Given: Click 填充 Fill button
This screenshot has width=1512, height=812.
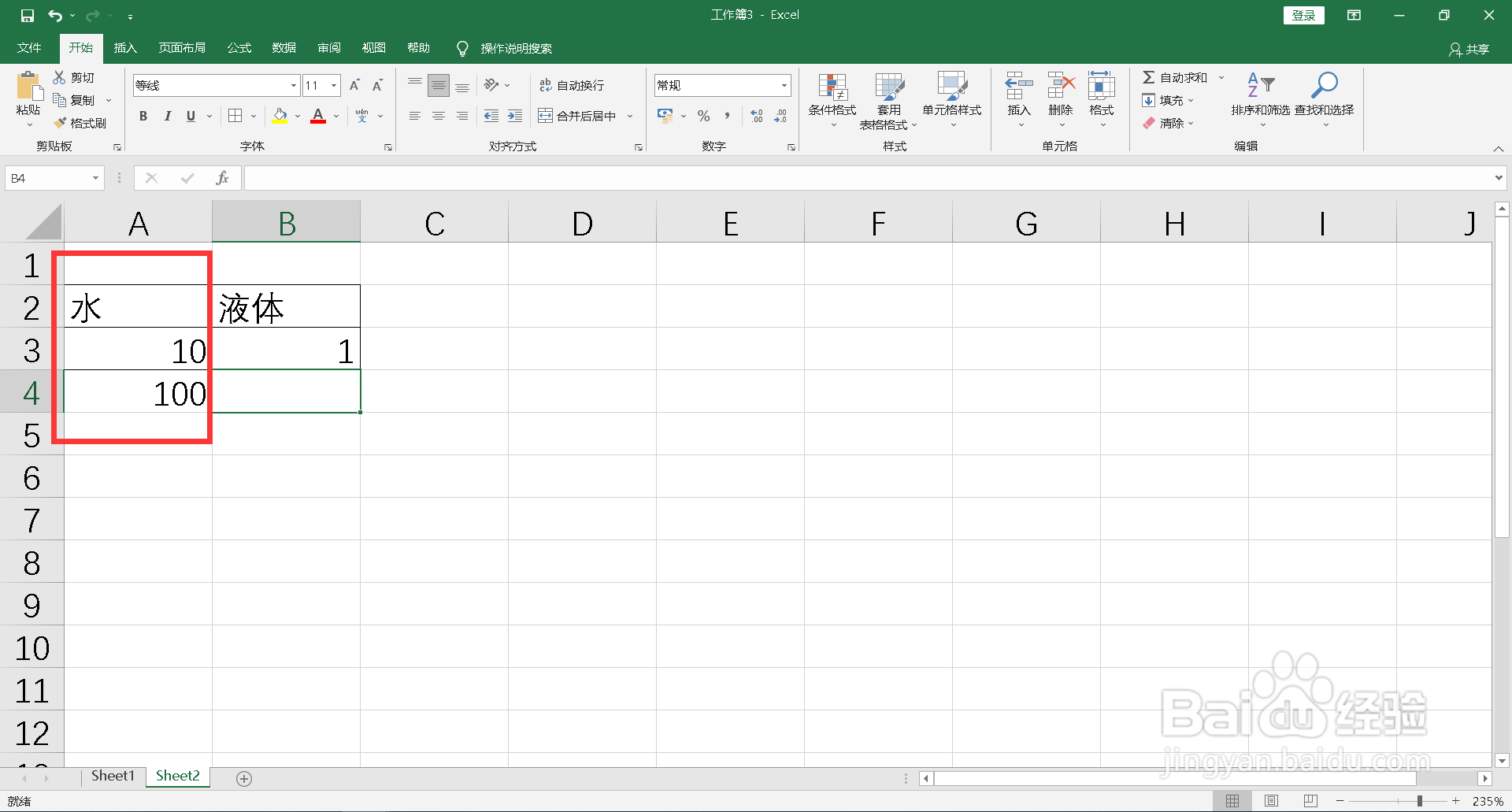Looking at the screenshot, I should (1163, 100).
